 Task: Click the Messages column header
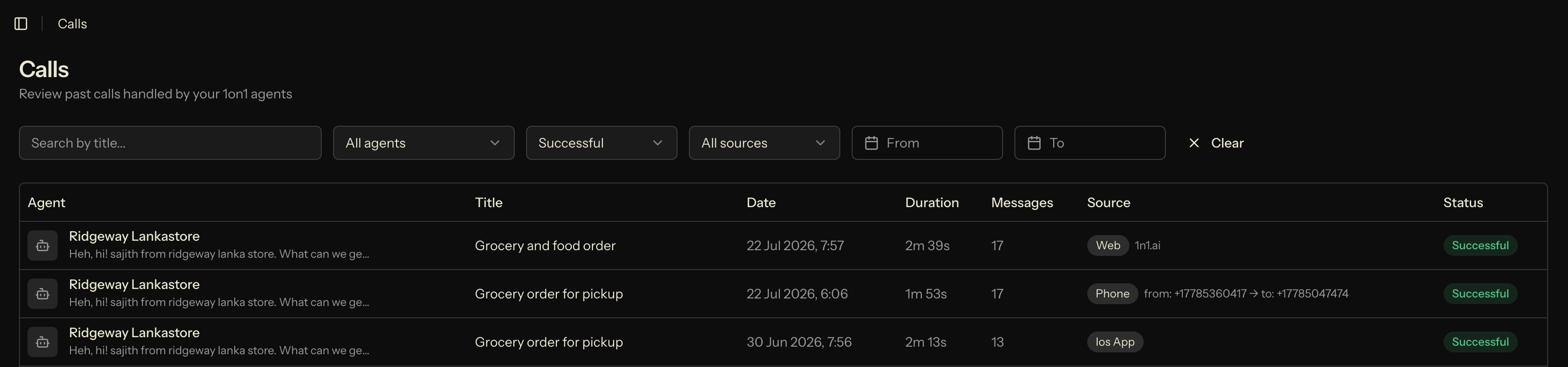[1022, 203]
